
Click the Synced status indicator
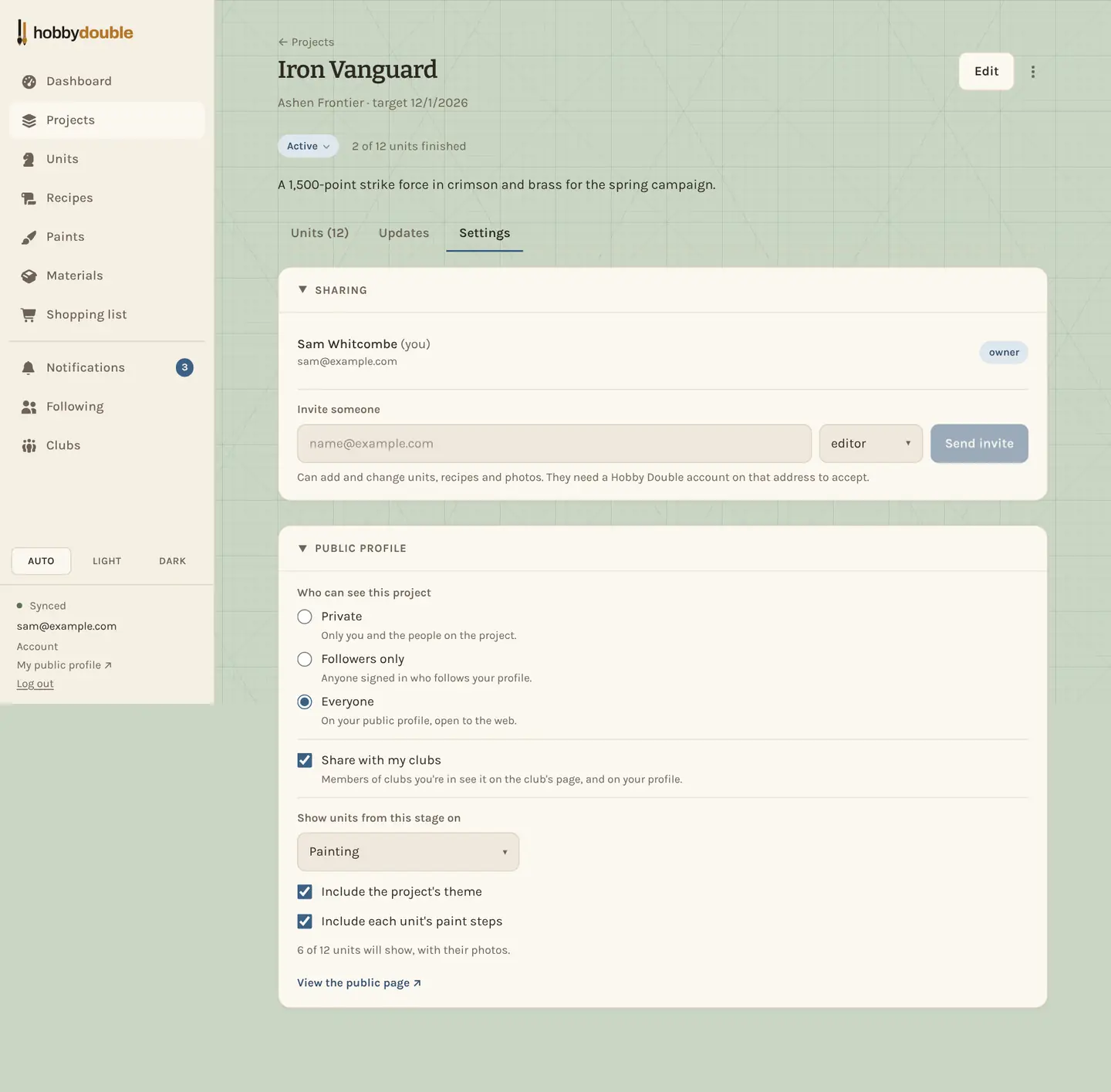[x=42, y=606]
